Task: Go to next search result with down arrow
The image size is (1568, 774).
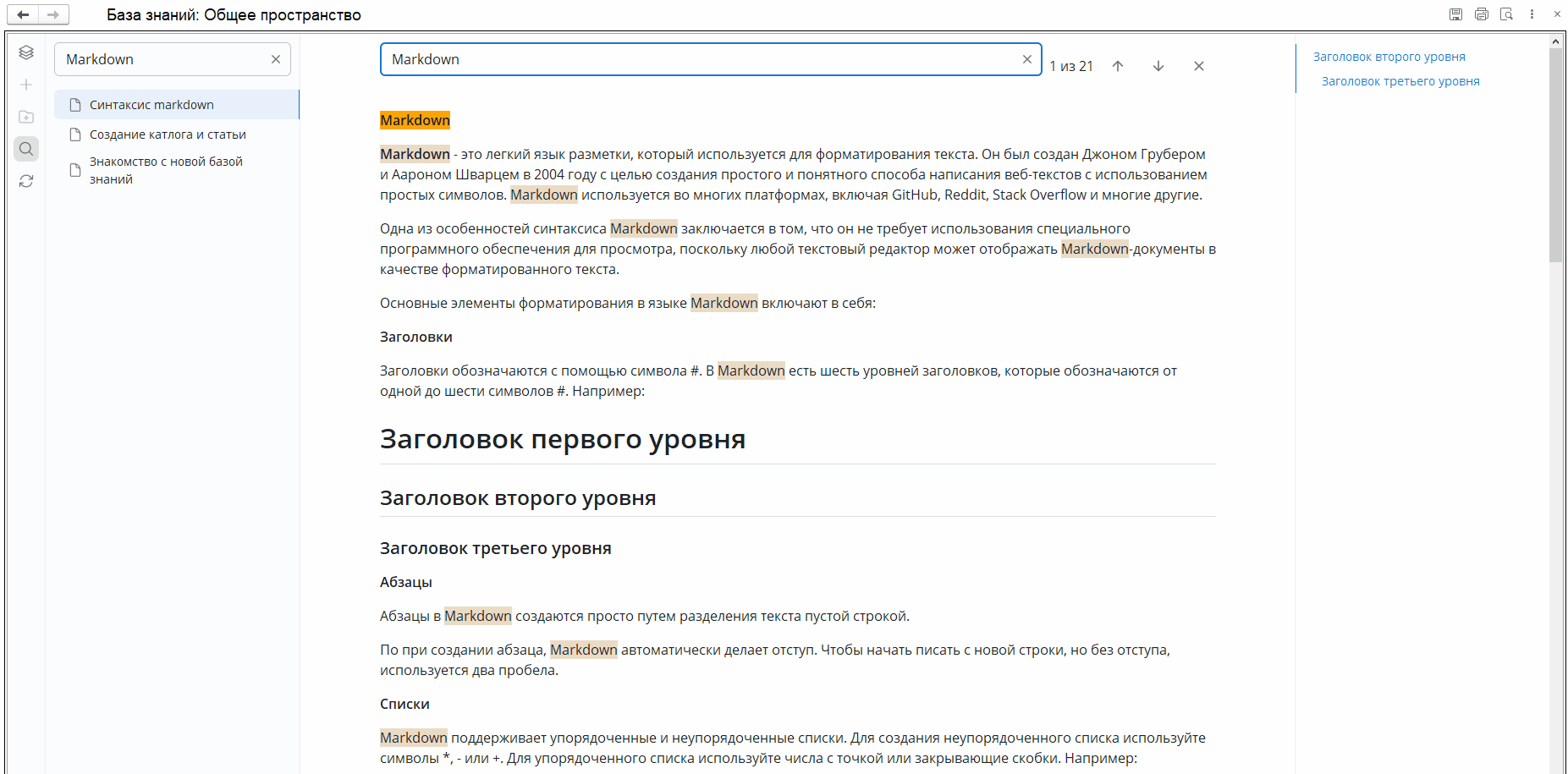Action: [x=1158, y=65]
